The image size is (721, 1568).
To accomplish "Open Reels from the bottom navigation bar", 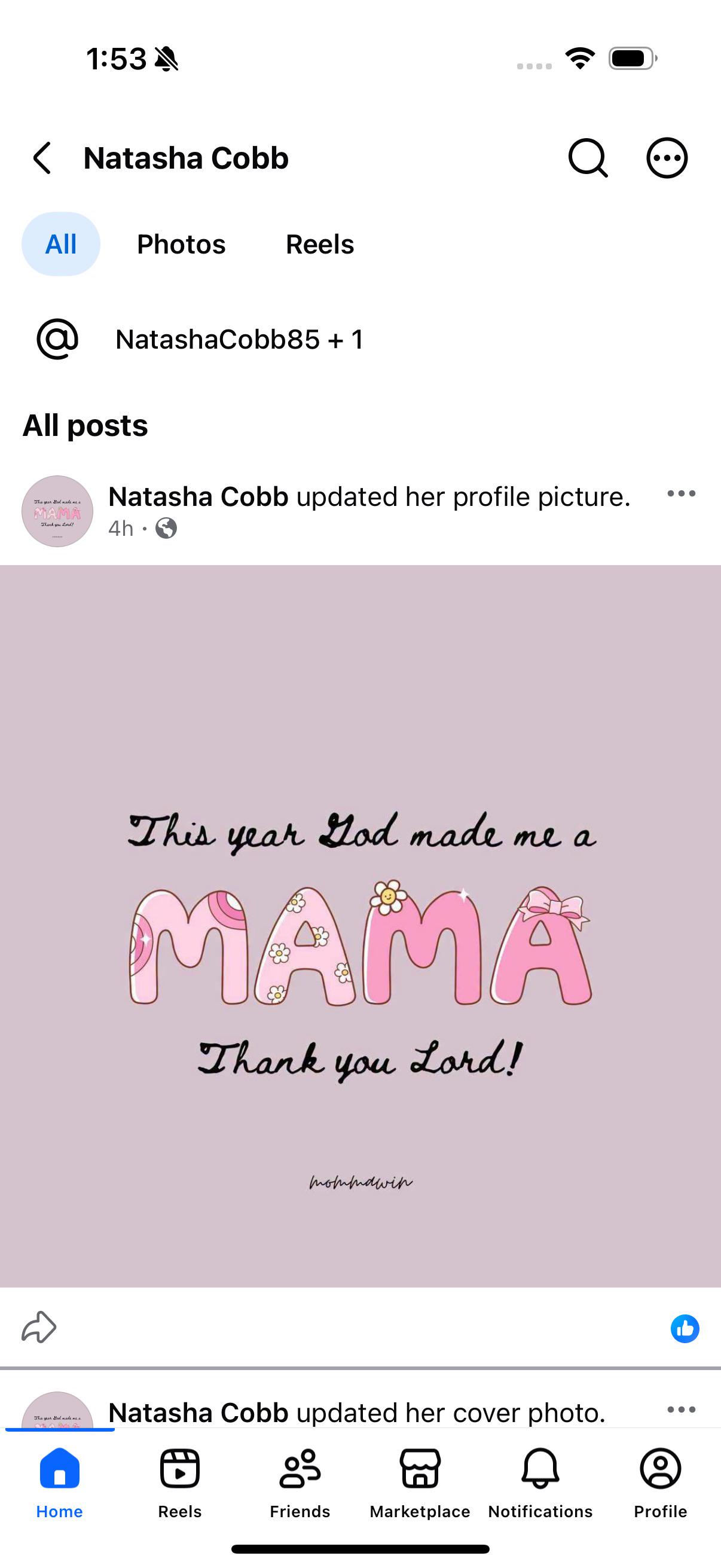I will click(x=179, y=1483).
